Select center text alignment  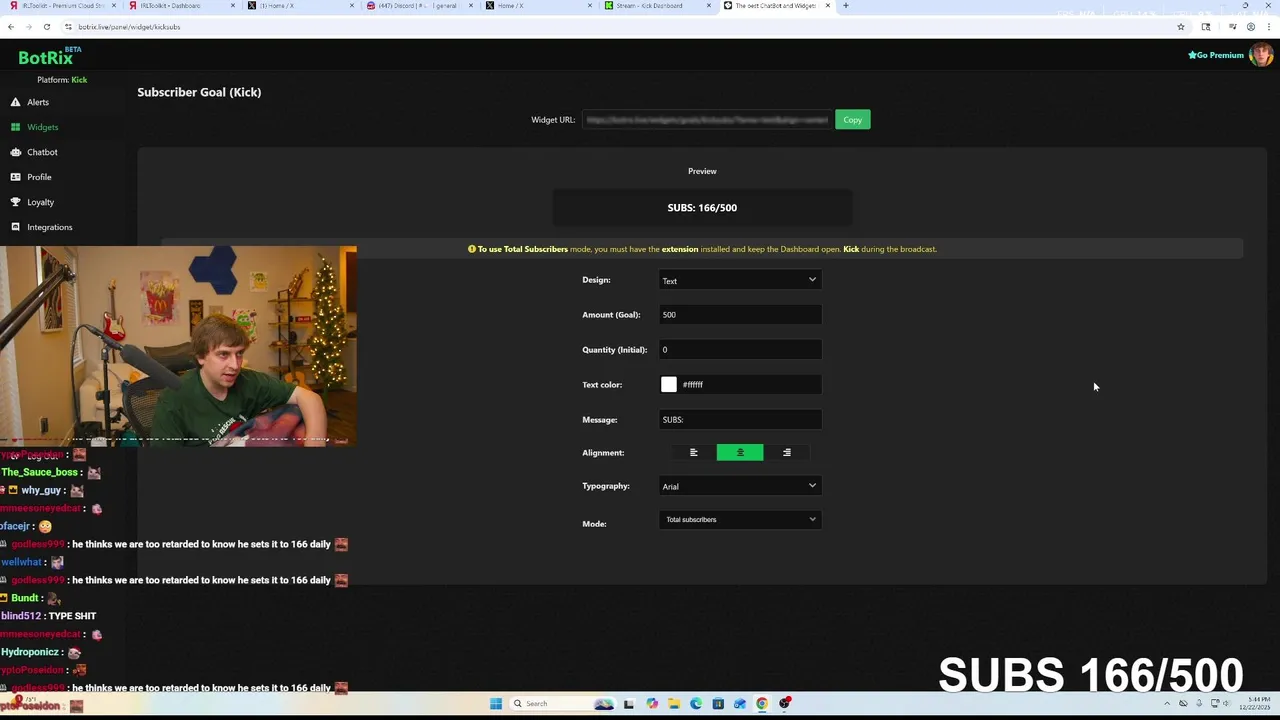(740, 453)
